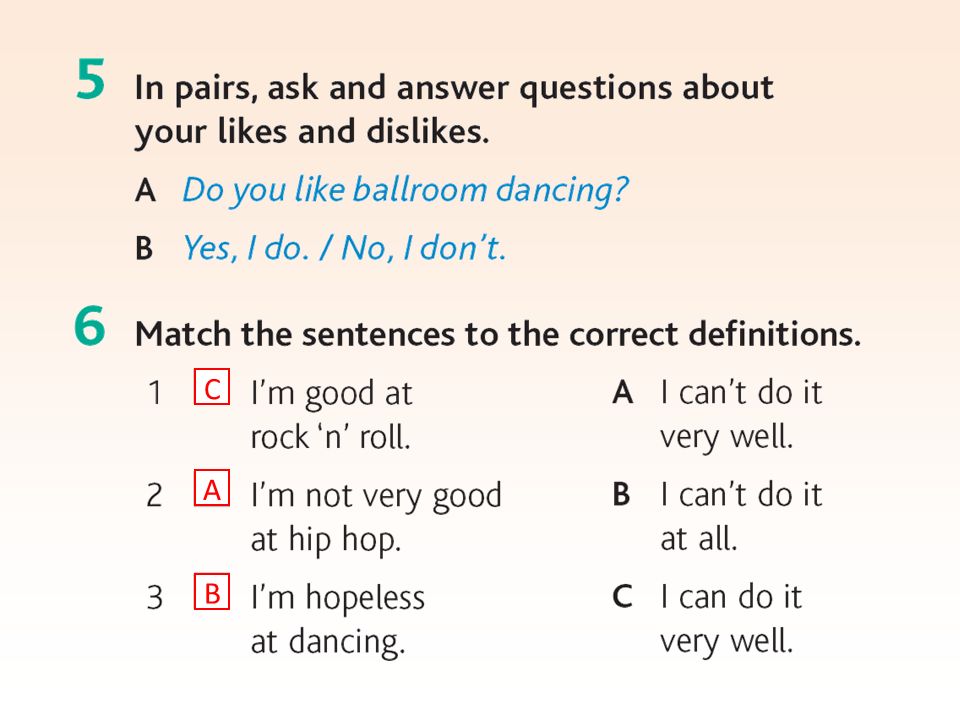The width and height of the screenshot is (960, 720).
Task: Click the green exercise number 5
Action: pos(91,78)
